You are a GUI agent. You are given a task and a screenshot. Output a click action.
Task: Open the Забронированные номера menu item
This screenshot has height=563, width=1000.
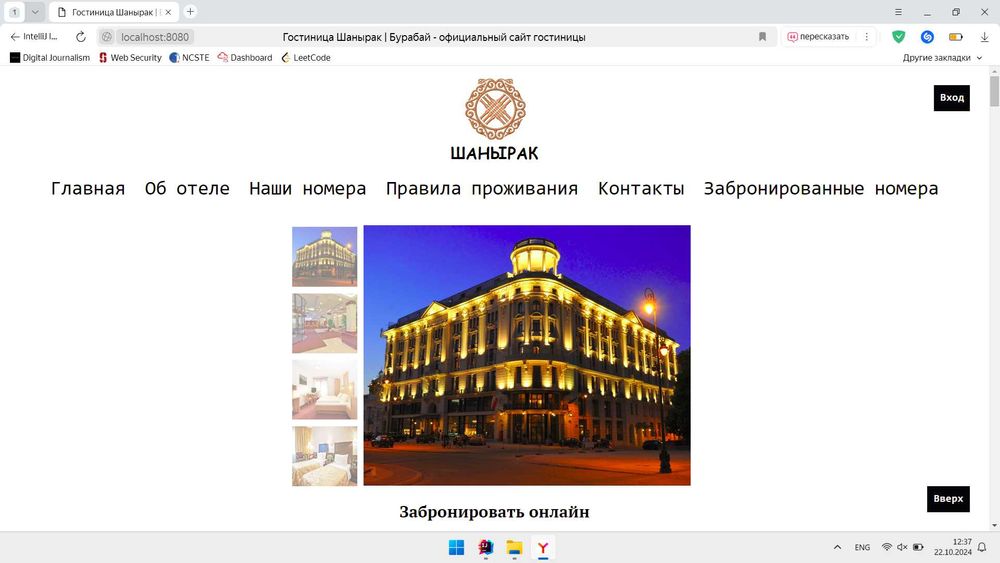pos(821,189)
